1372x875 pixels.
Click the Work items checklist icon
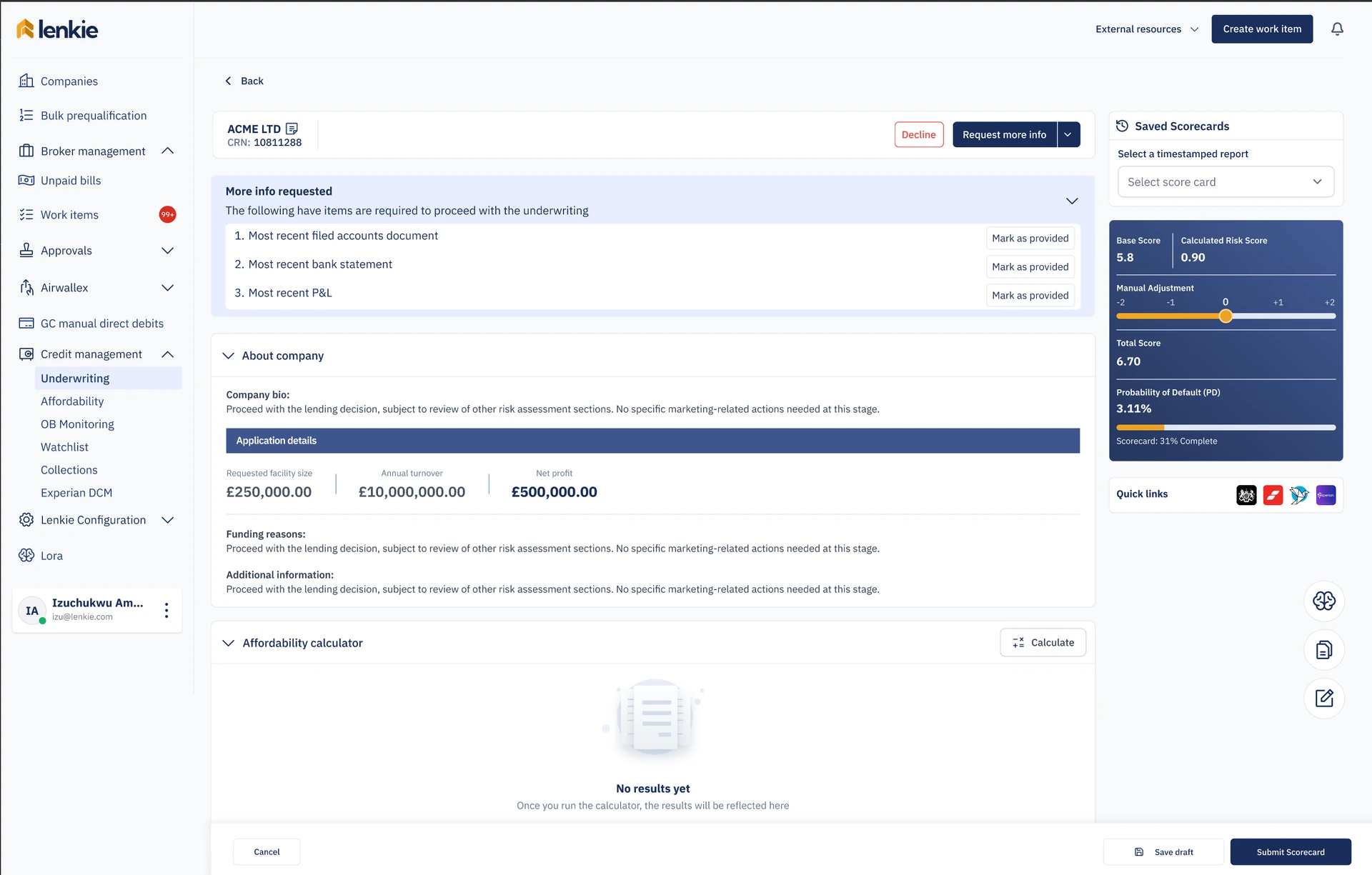click(26, 214)
